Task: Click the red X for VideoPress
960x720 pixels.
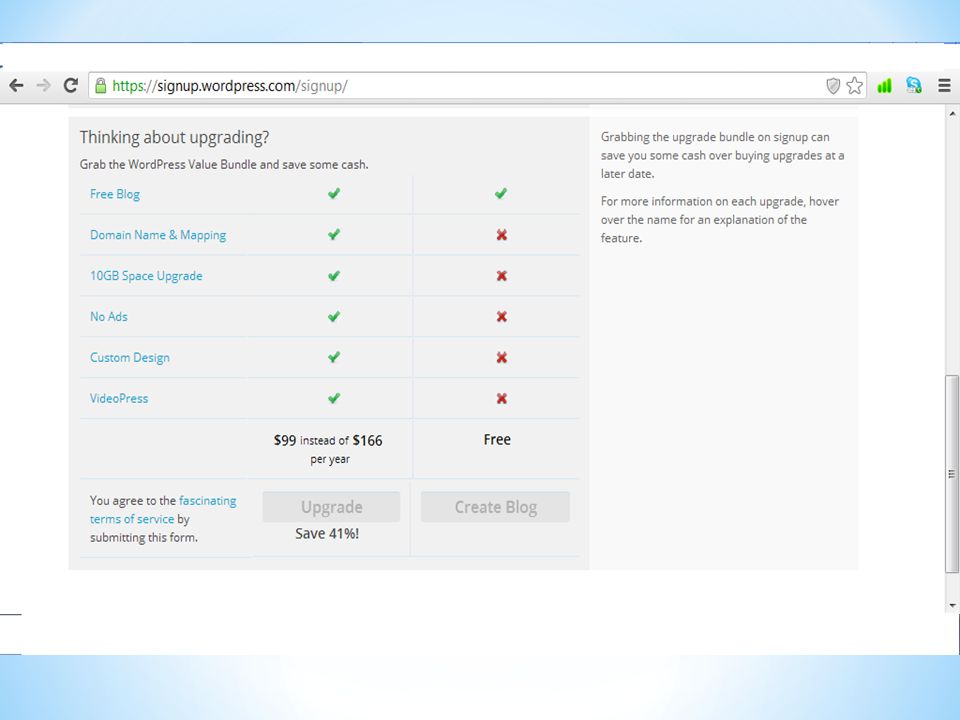Action: tap(501, 399)
